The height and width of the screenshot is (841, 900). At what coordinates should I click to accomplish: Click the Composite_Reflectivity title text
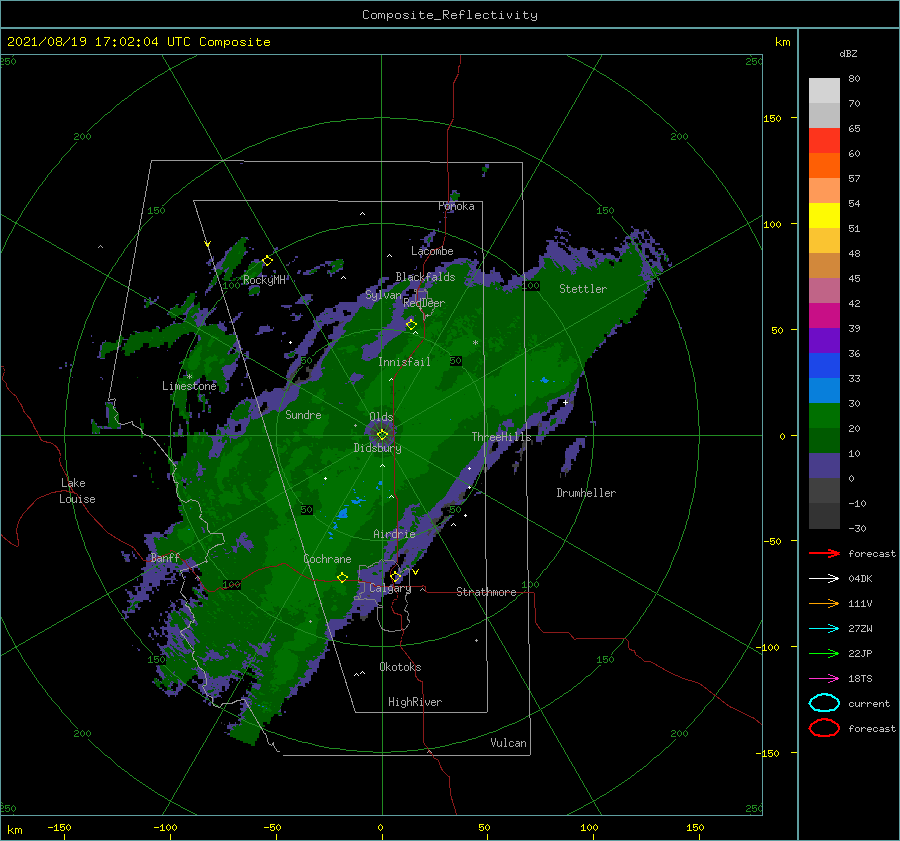[x=450, y=15]
